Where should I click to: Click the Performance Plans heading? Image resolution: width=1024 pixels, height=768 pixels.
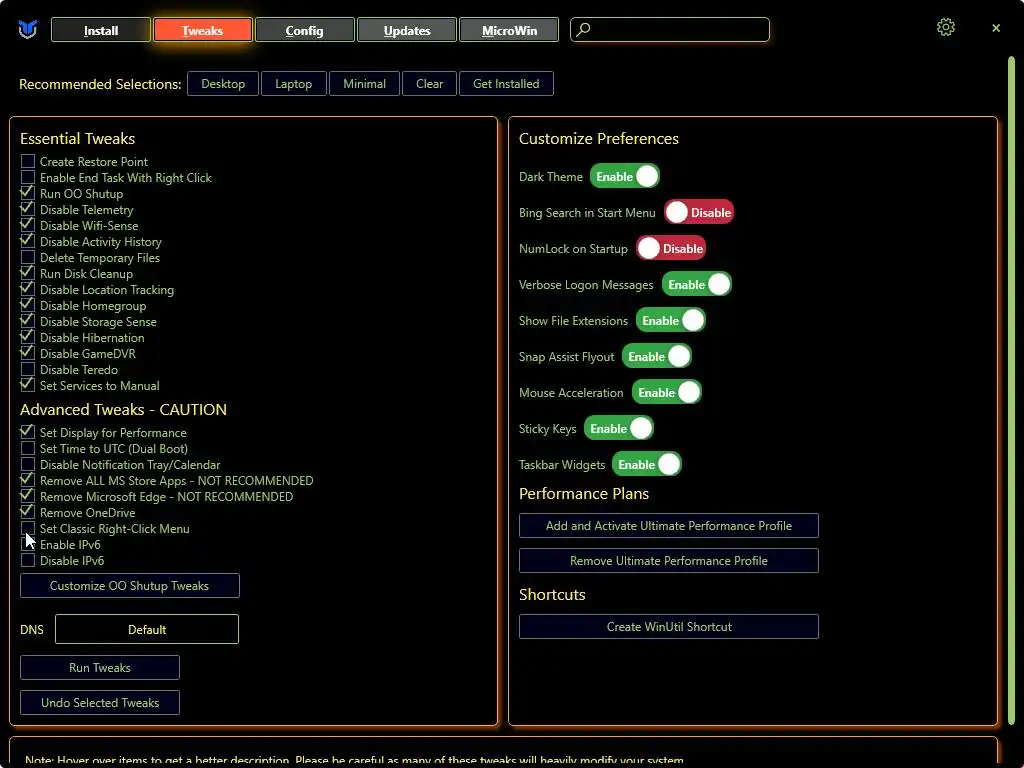click(x=584, y=494)
